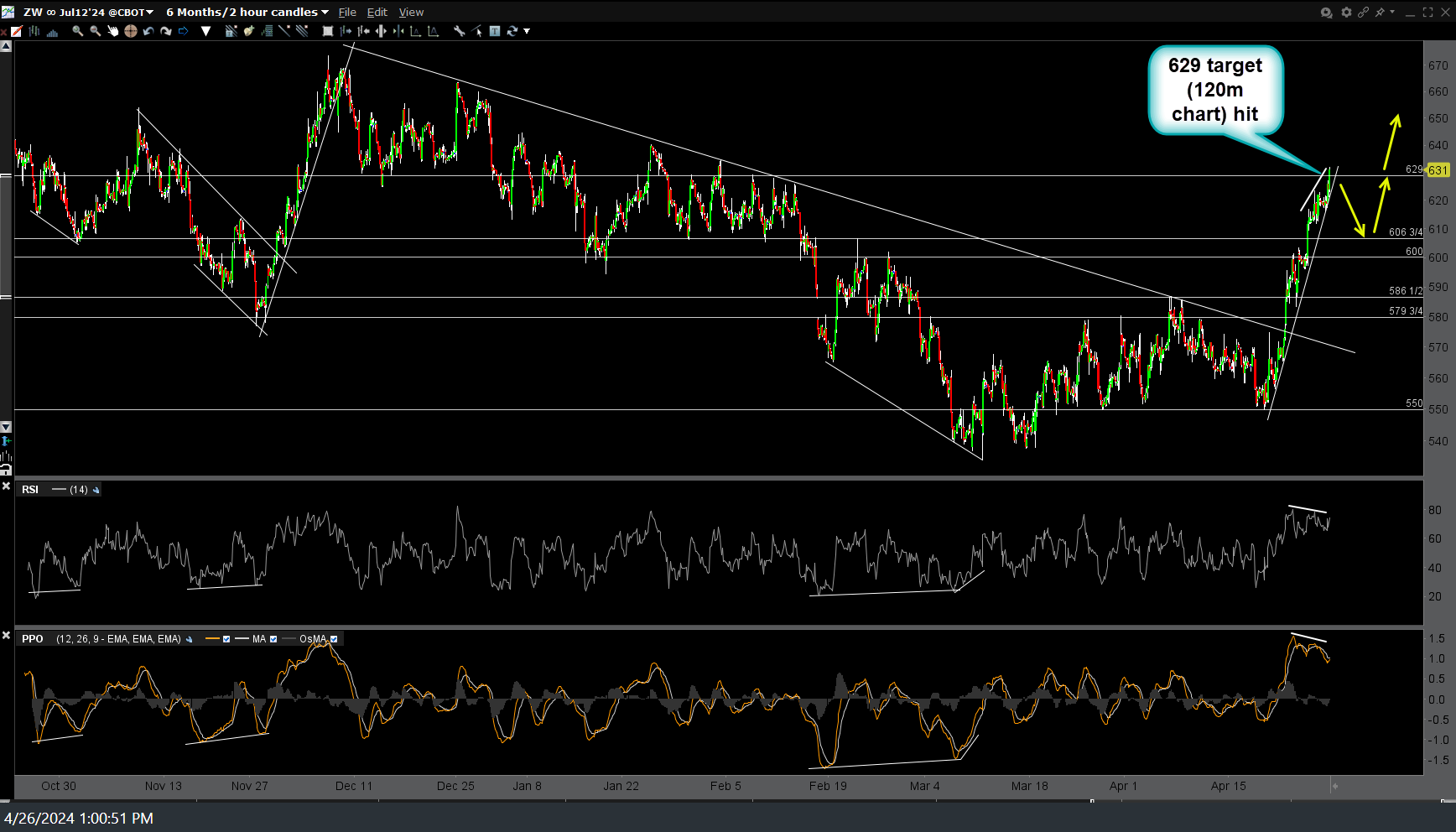
Task: Select the hand pan tool
Action: [x=113, y=31]
